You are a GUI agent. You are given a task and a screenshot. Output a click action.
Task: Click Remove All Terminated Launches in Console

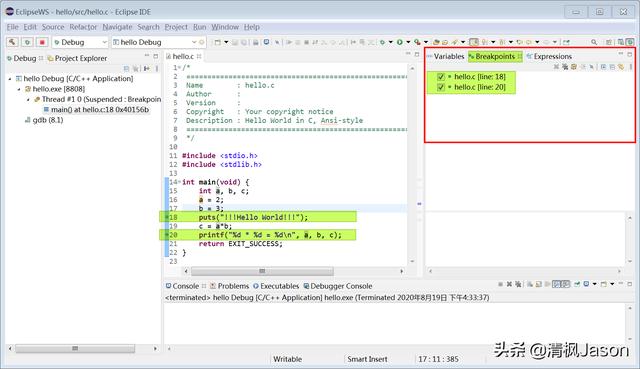(518, 285)
